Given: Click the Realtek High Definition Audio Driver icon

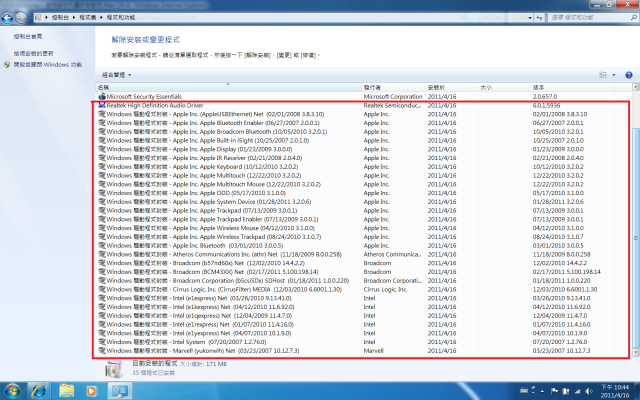Looking at the screenshot, I should 102,105.
